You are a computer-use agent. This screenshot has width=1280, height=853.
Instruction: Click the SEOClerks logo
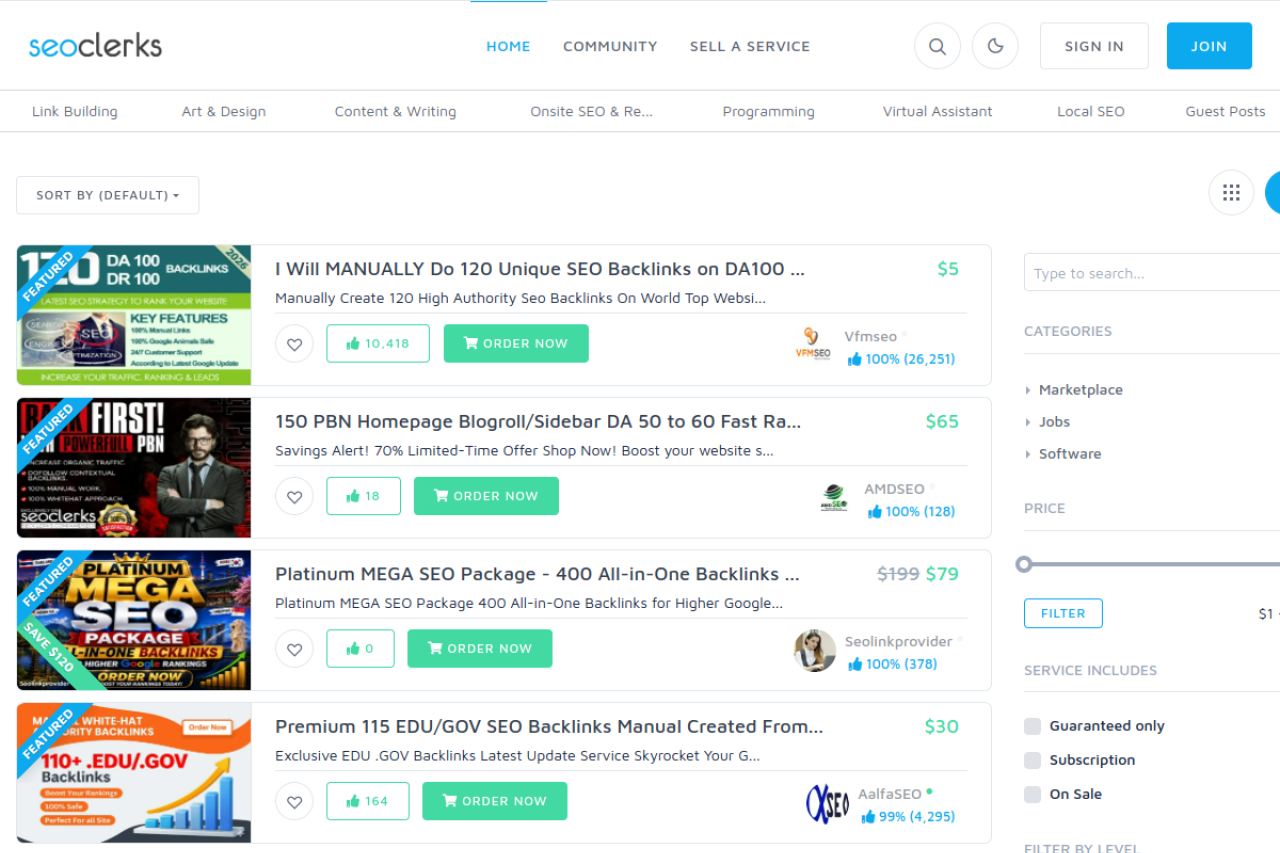tap(95, 45)
